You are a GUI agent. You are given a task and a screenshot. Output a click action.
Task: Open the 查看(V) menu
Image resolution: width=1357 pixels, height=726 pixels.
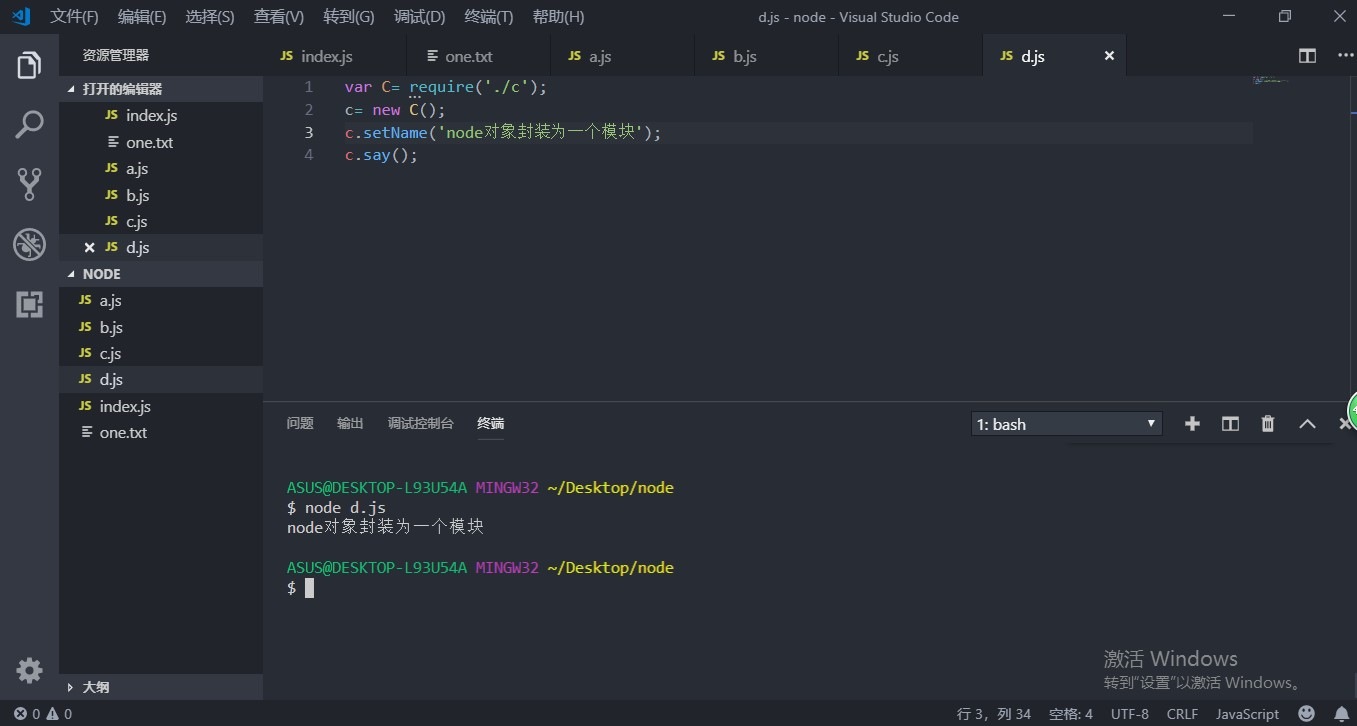279,17
